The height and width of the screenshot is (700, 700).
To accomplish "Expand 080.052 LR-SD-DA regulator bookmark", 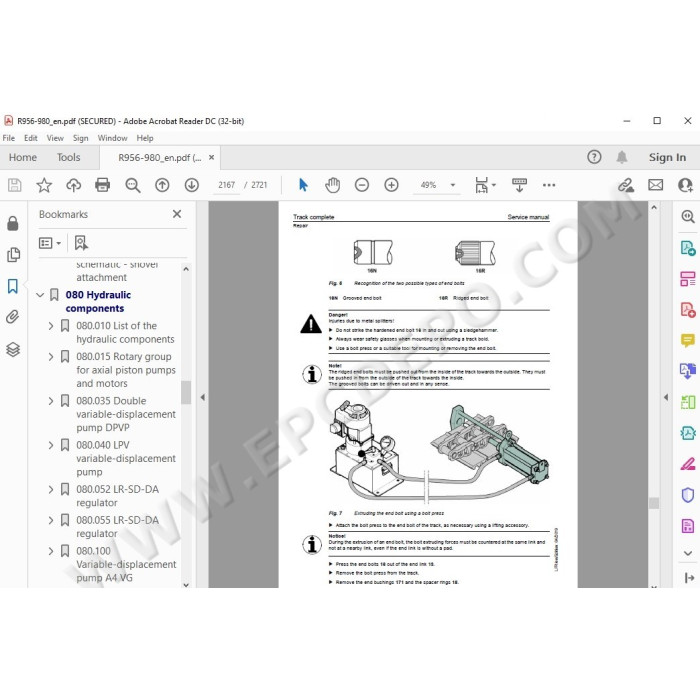I will point(50,489).
